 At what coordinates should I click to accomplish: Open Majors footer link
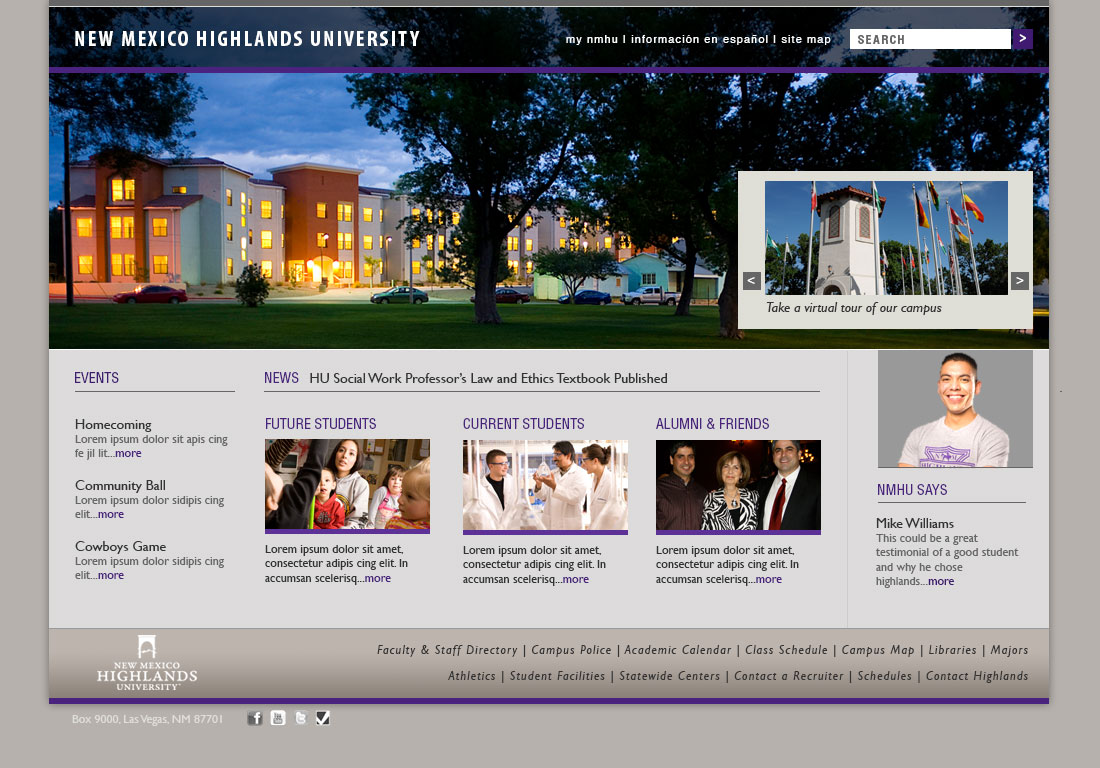click(x=1009, y=650)
